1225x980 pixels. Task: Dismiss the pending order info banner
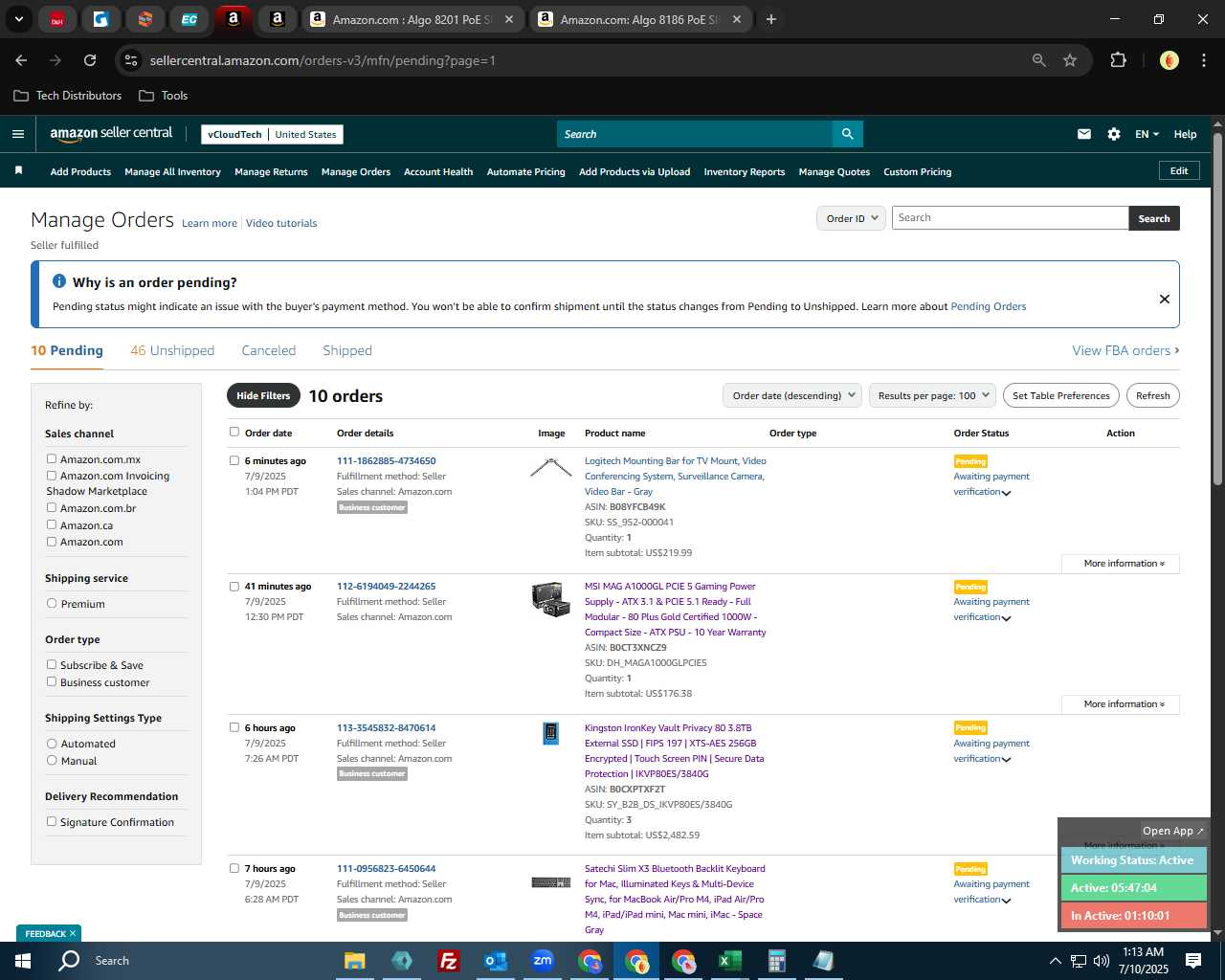(1165, 299)
